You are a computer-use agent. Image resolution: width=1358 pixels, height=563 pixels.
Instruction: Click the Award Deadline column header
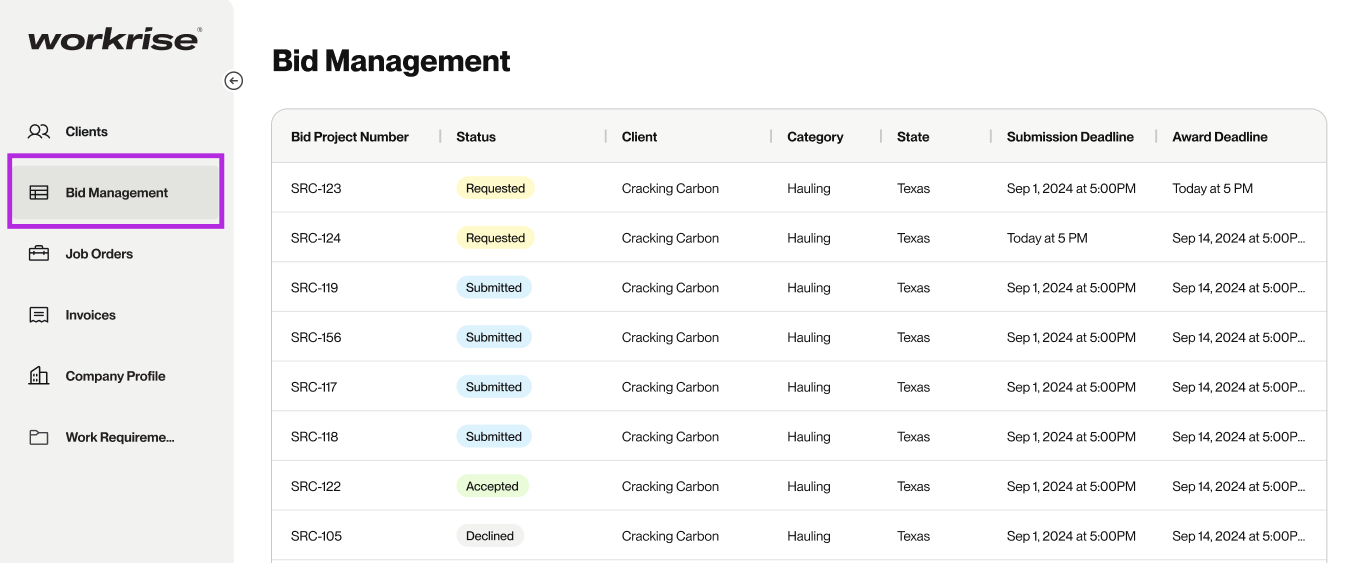[1220, 137]
